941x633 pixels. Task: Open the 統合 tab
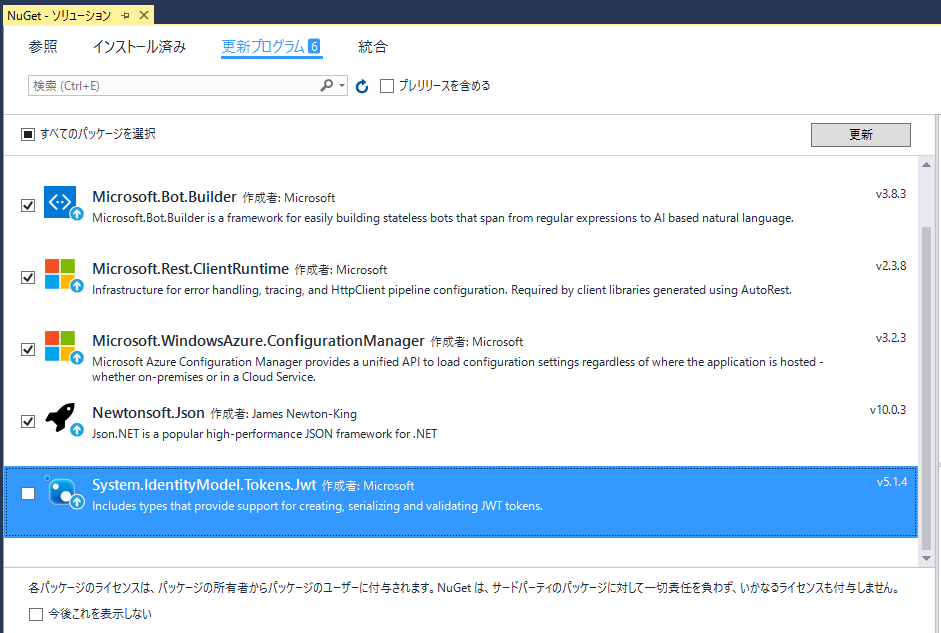pos(373,47)
